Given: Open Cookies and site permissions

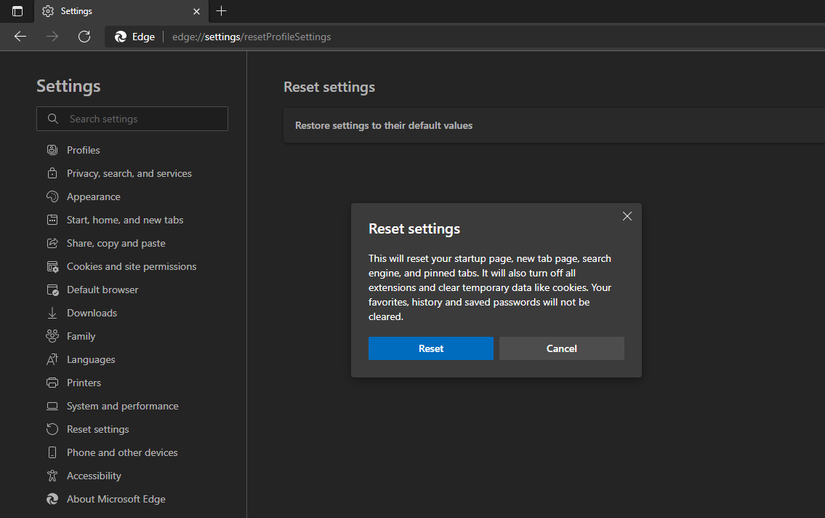Looking at the screenshot, I should (x=131, y=267).
